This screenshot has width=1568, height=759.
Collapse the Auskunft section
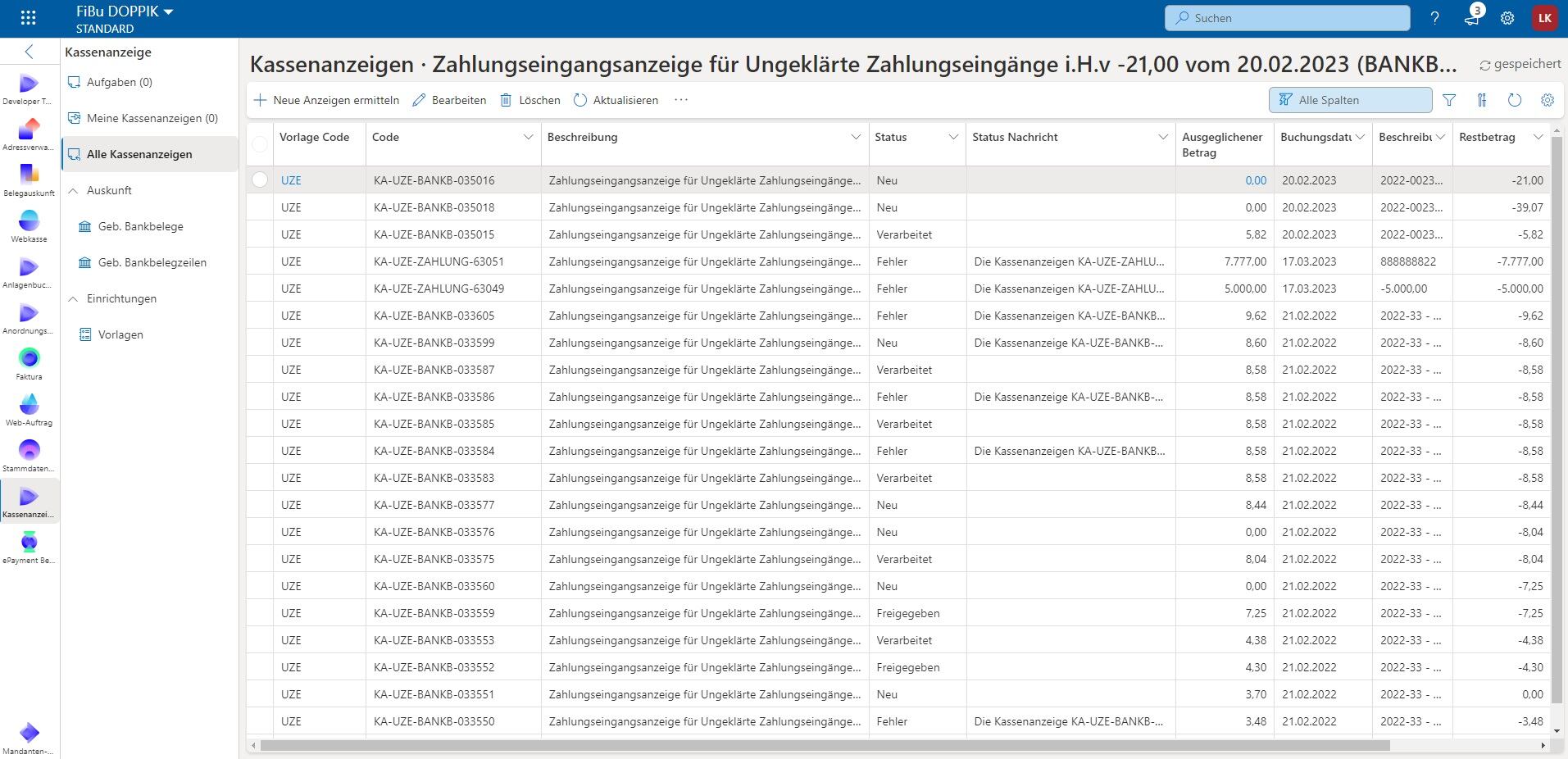tap(73, 190)
